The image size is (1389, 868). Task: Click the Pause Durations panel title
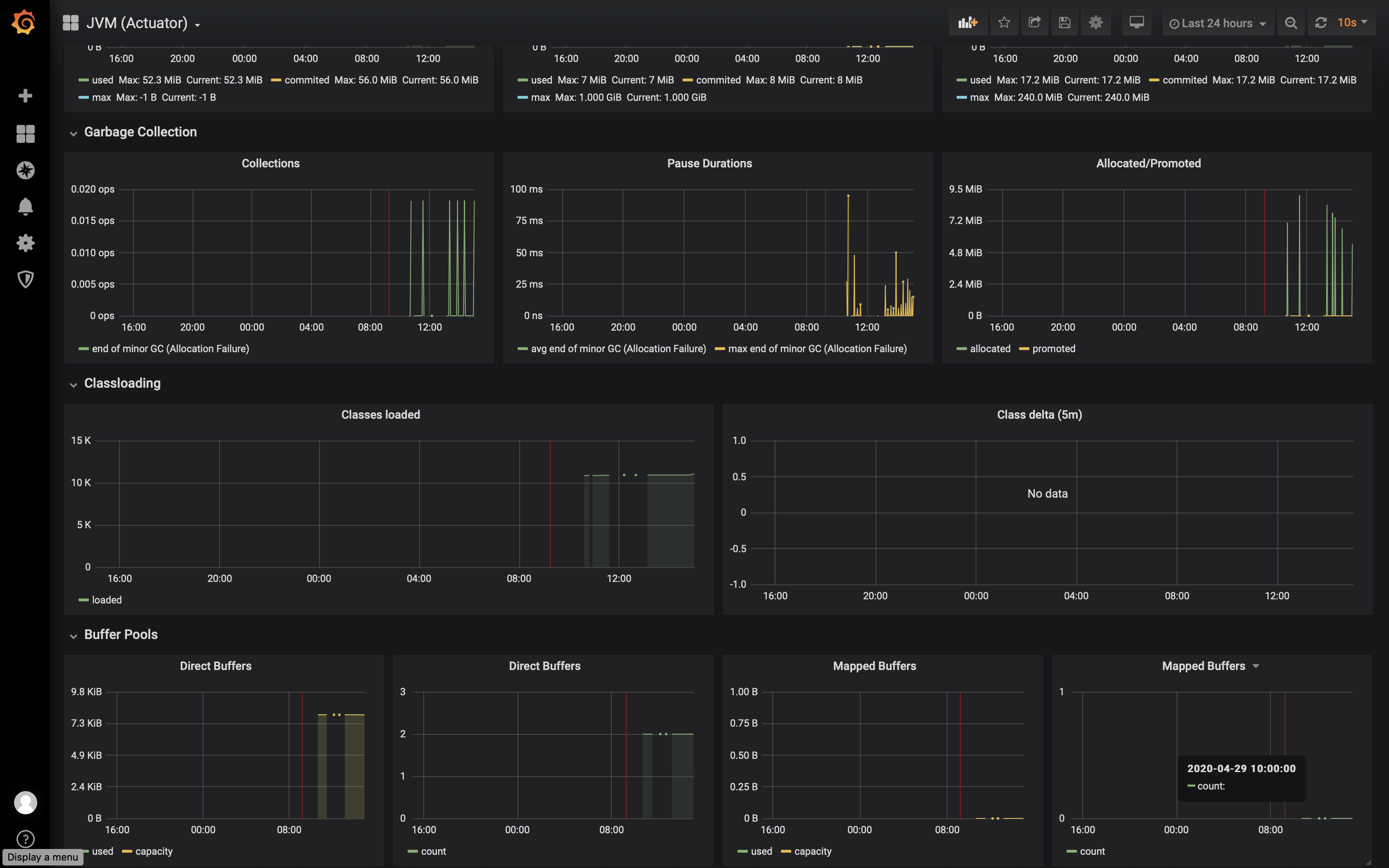[x=709, y=164]
